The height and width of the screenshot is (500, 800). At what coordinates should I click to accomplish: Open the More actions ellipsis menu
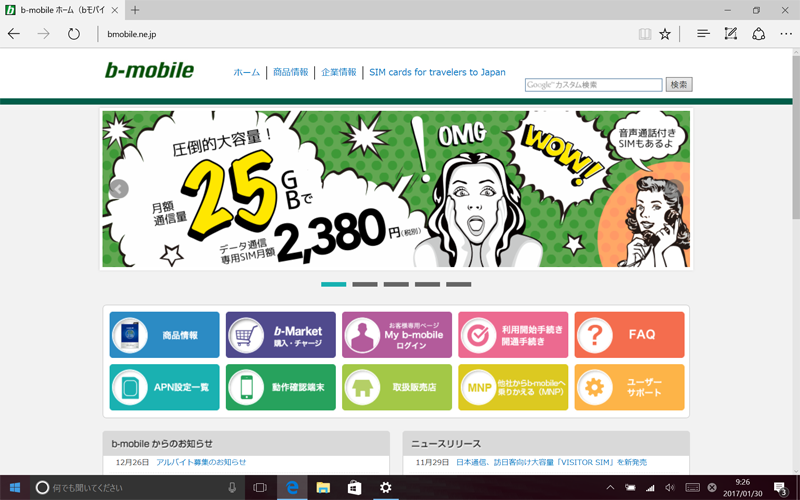click(x=786, y=34)
